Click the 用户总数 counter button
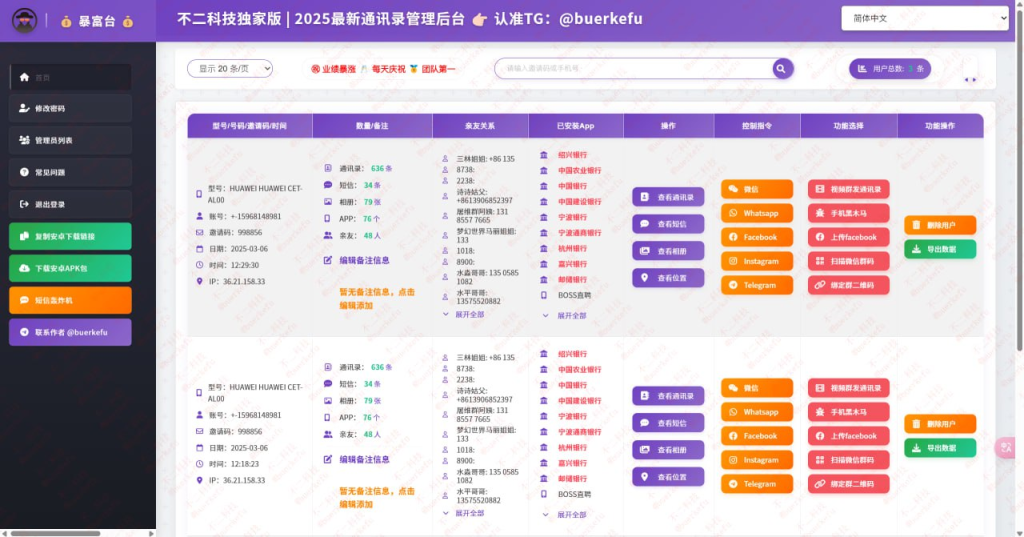The width and height of the screenshot is (1024, 537). (x=890, y=69)
